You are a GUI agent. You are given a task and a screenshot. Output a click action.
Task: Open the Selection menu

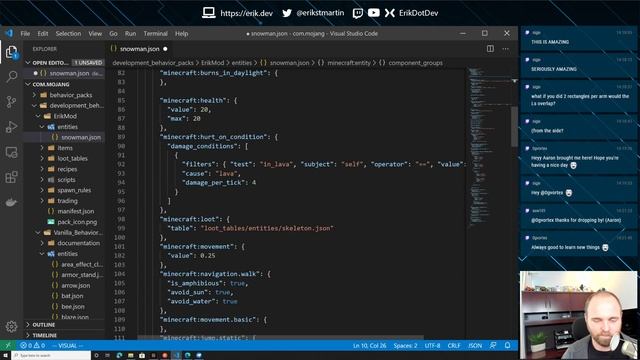[x=68, y=33]
